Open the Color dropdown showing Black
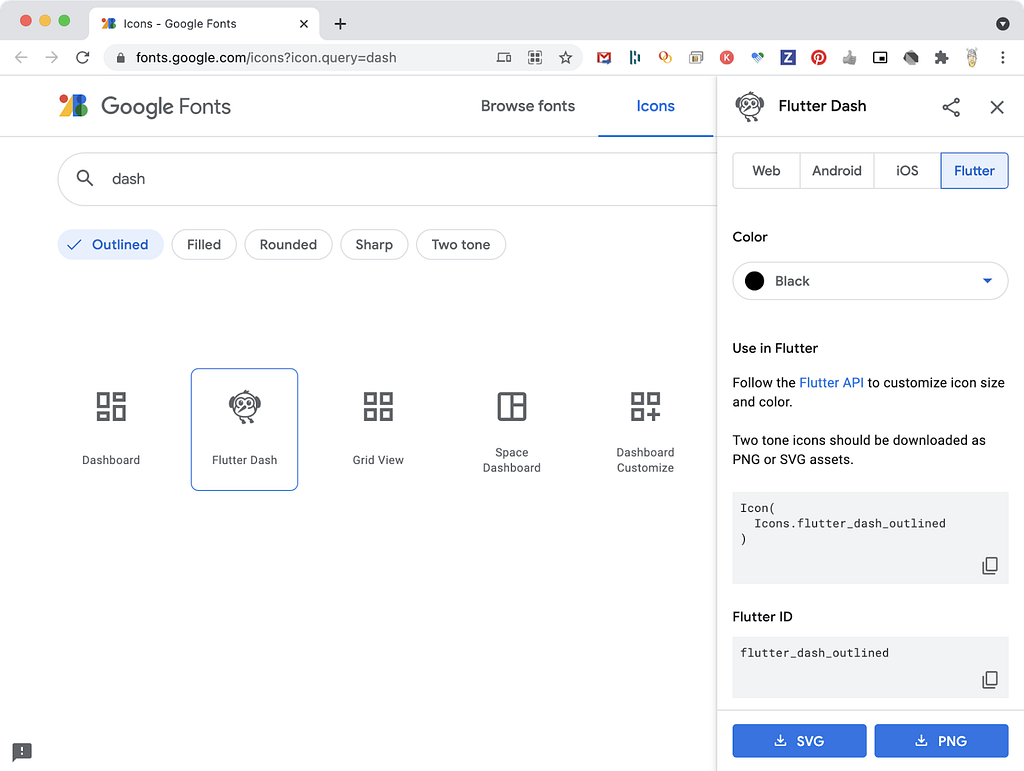 tap(870, 281)
